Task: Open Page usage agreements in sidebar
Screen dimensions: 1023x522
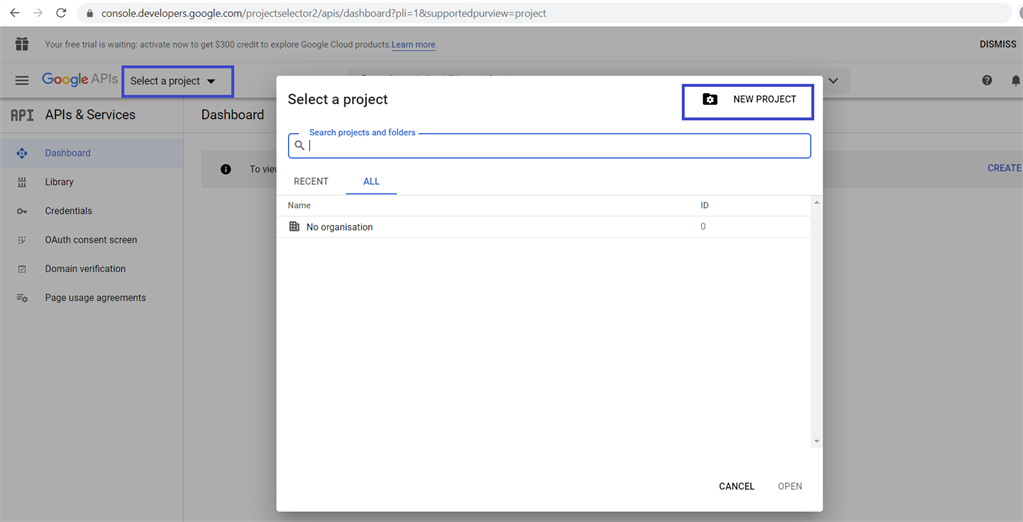Action: click(x=95, y=298)
